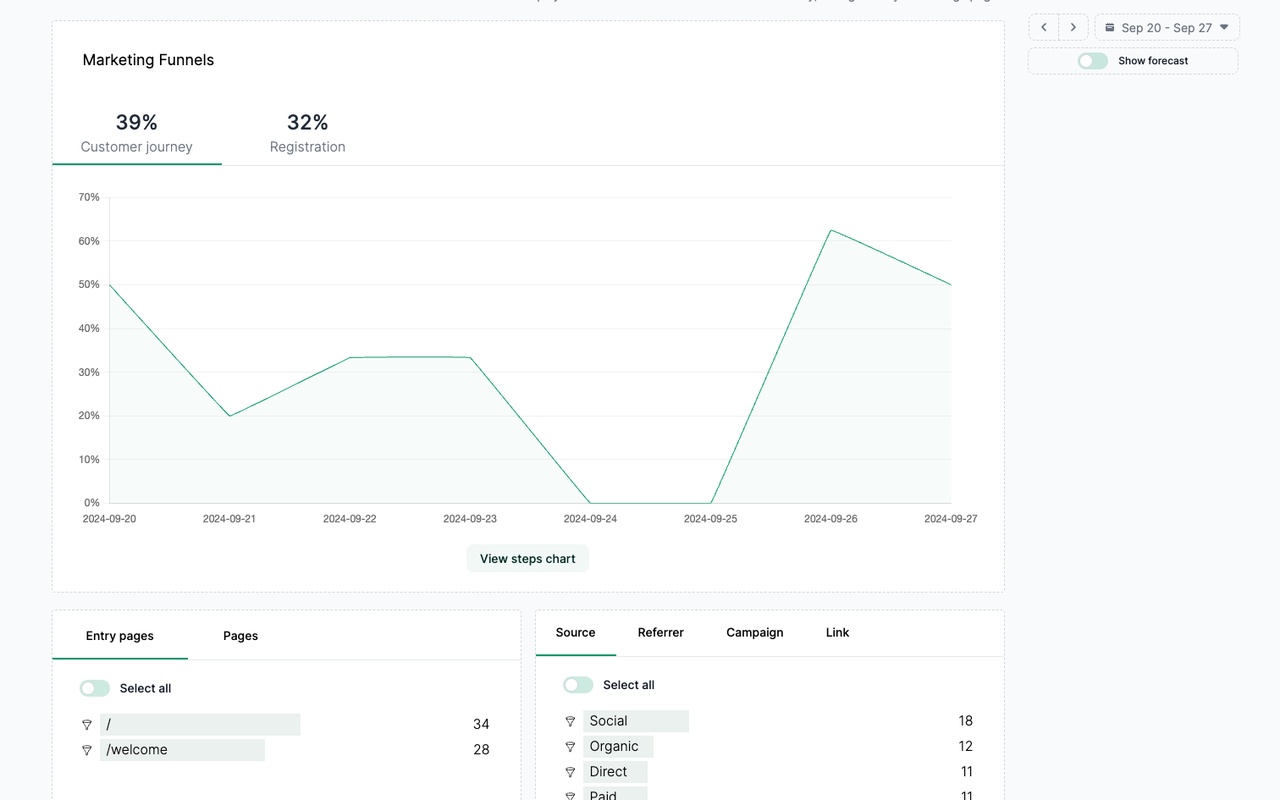
Task: Open the Campaign tab
Action: pyautogui.click(x=754, y=632)
